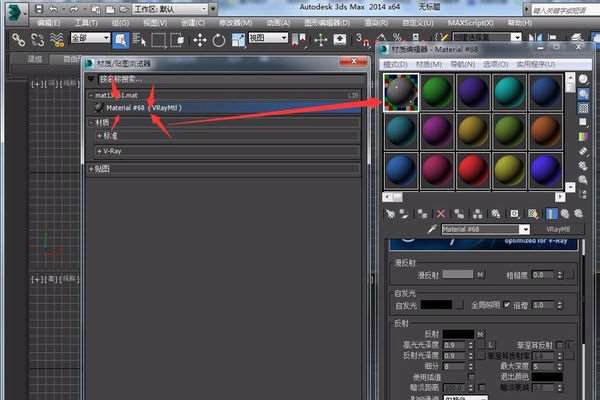Collapse the mat library group in browser
Image resolution: width=600 pixels, height=400 pixels.
click(91, 95)
